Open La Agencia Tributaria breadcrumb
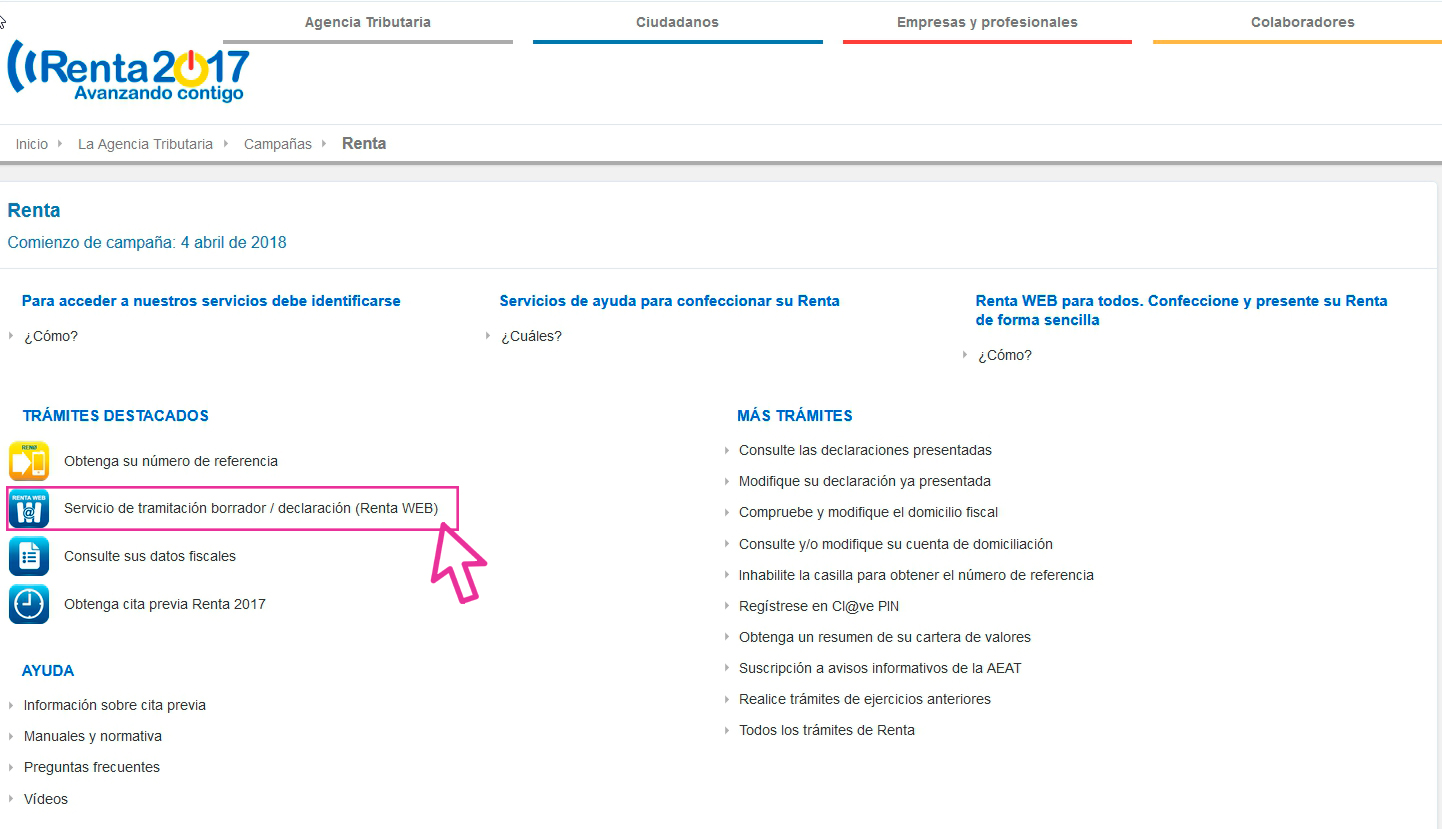 (x=145, y=144)
